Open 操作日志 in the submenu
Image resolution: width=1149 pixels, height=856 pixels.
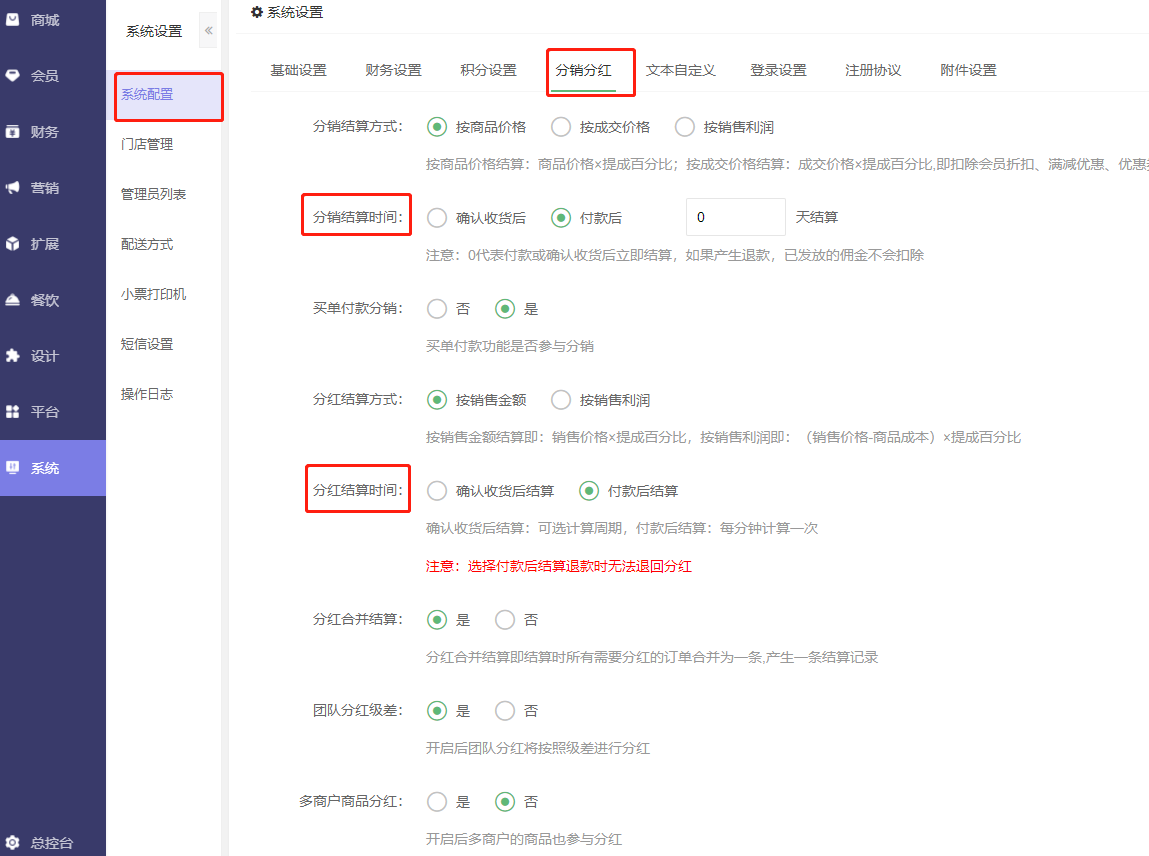147,394
